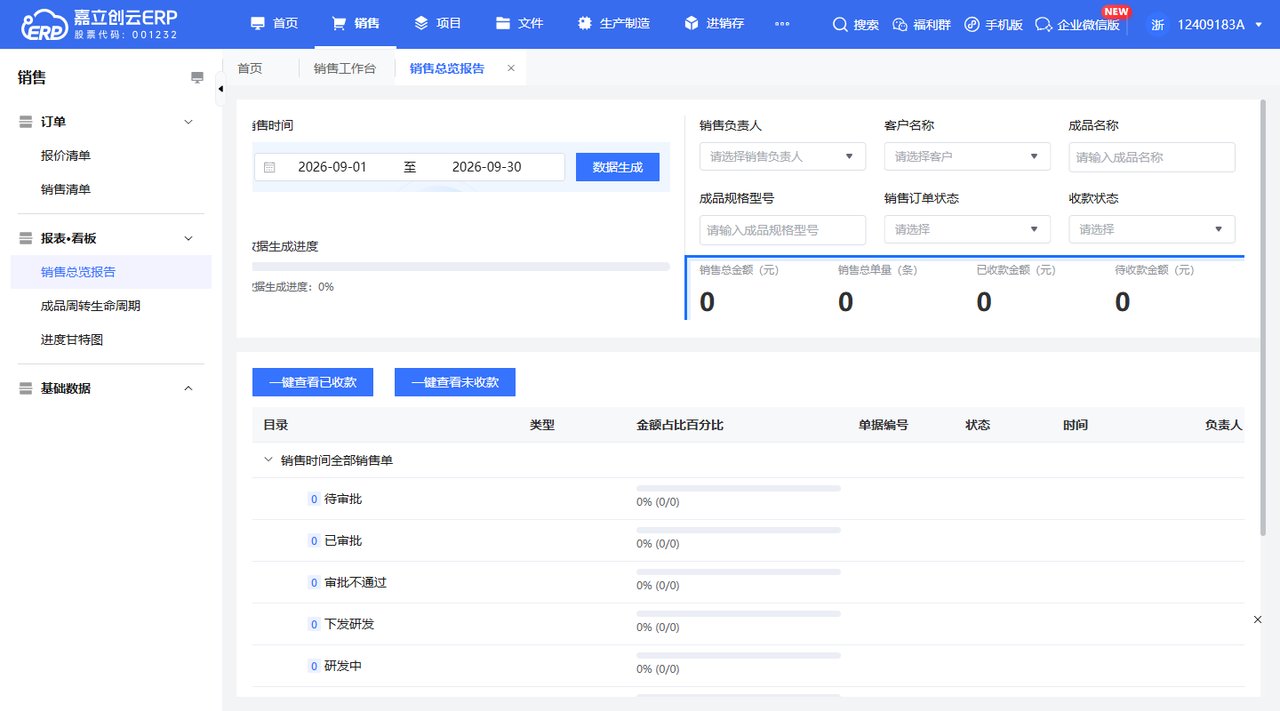Edit the start date 2026-09-01
Screen dimensions: 1280x711
332,167
